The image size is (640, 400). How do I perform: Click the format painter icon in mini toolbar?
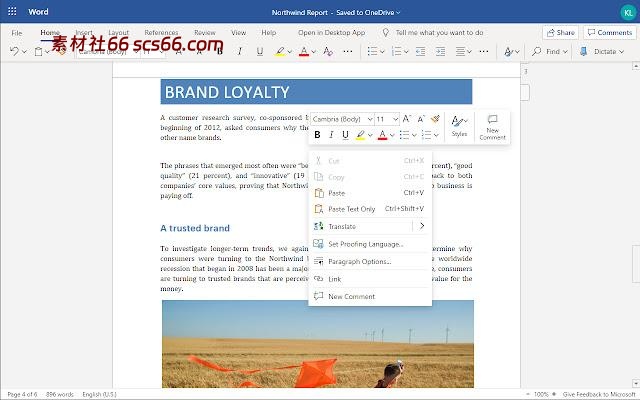coord(434,119)
